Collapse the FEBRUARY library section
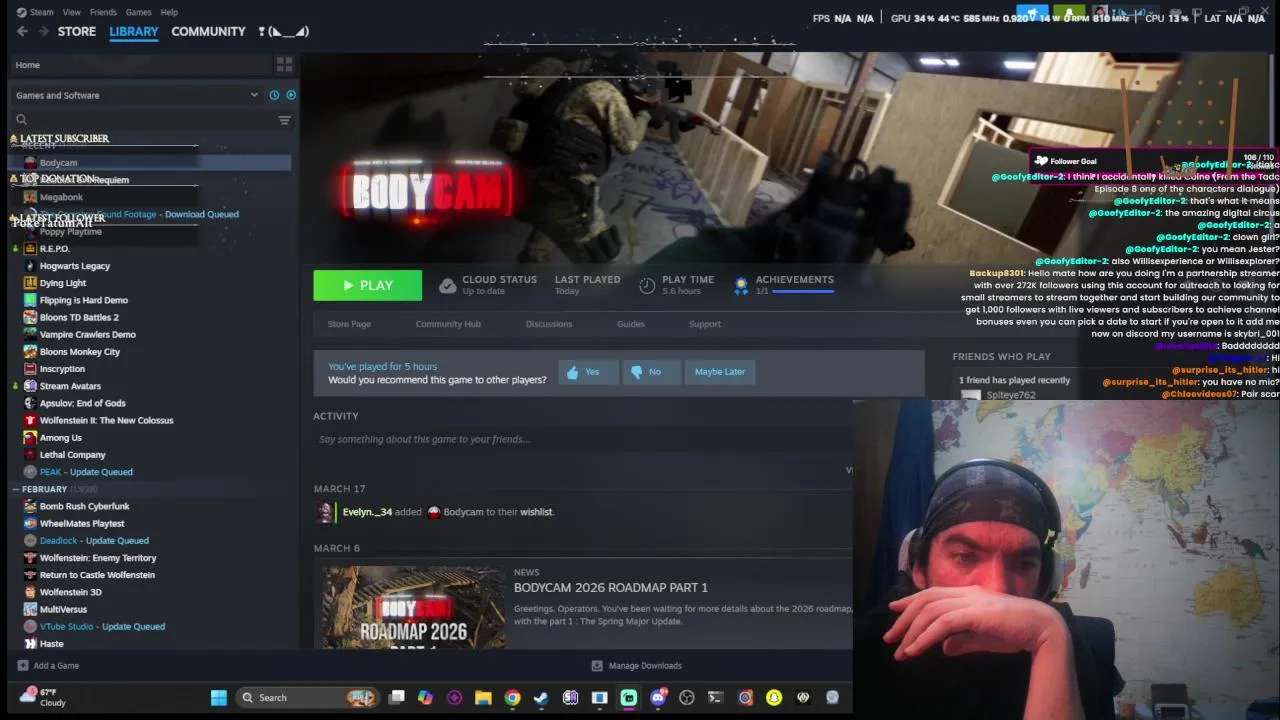Screen dimensions: 1280x720 pyautogui.click(x=16, y=489)
